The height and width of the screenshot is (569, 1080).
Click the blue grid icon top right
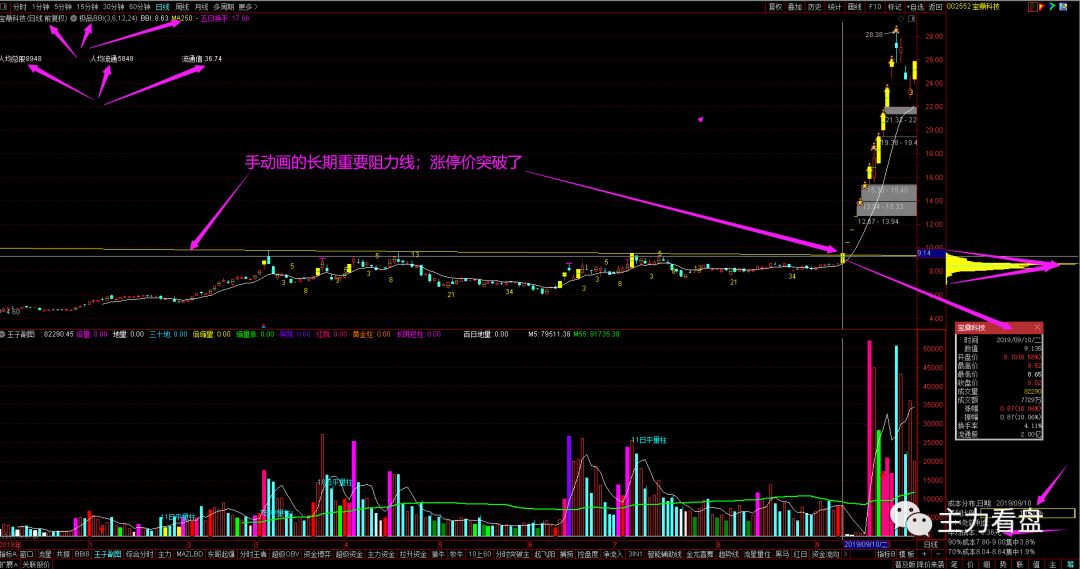tap(1063, 7)
